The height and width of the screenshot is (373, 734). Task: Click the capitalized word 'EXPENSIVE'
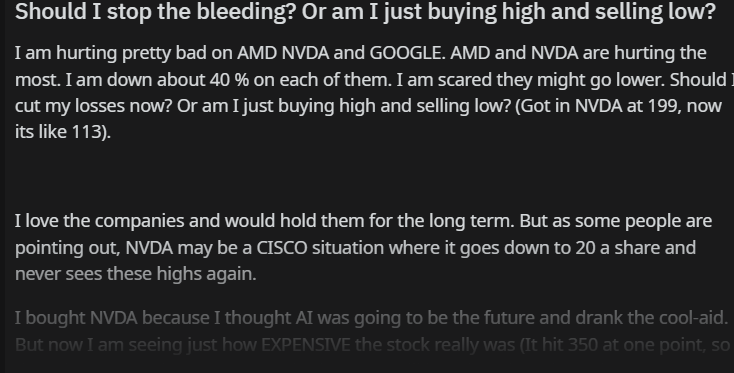[x=306, y=345]
